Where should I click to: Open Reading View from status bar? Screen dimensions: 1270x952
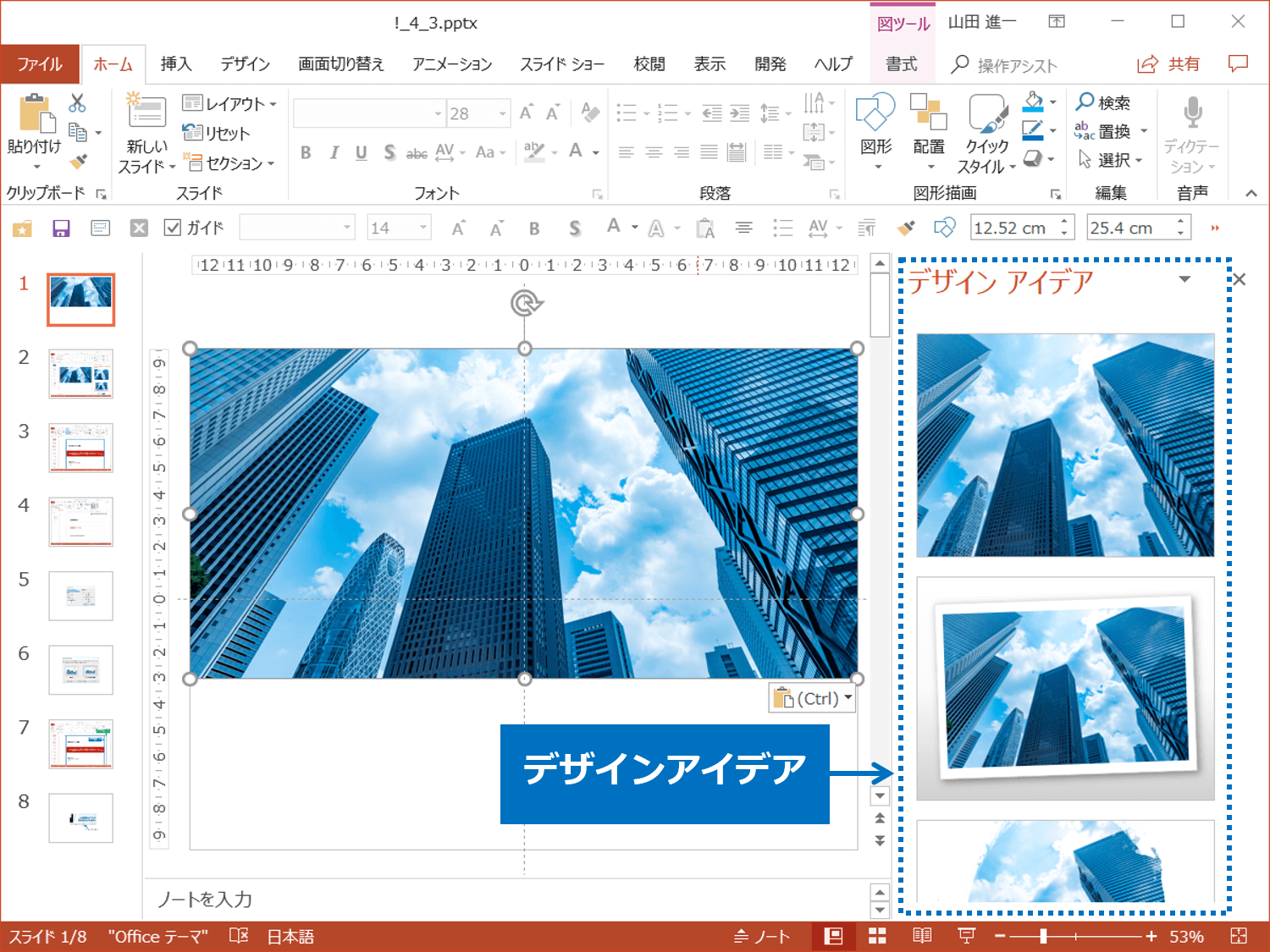click(x=922, y=936)
